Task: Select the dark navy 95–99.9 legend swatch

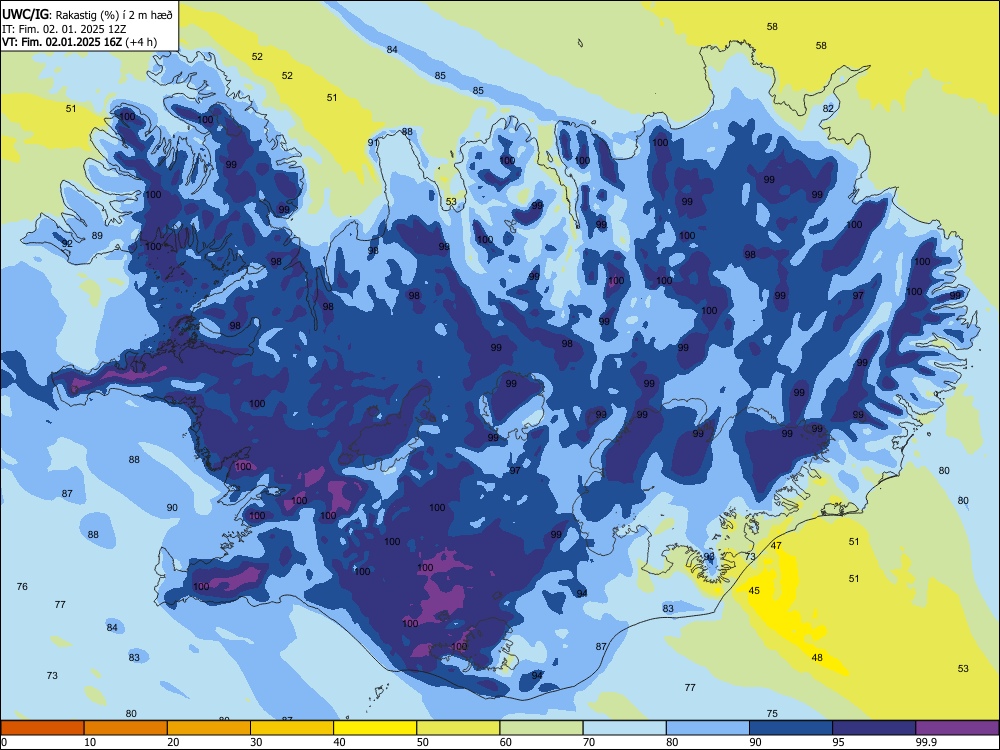Action: point(874,728)
